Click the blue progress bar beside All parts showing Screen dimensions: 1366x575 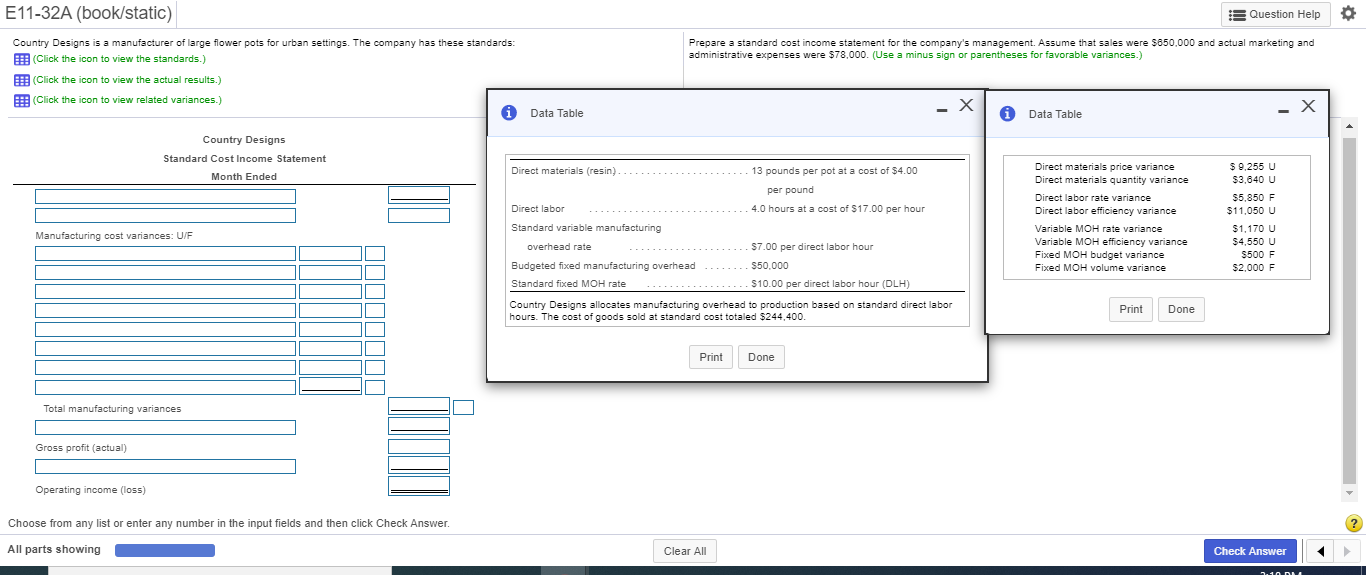pyautogui.click(x=165, y=550)
